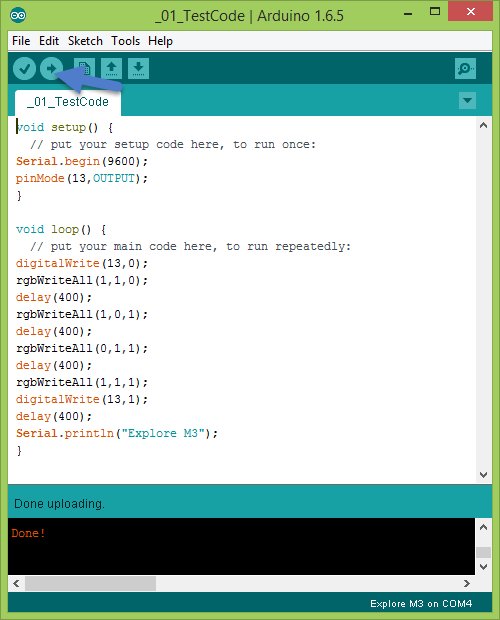
Task: Click the console scrollbar down arrow
Action: point(483,567)
